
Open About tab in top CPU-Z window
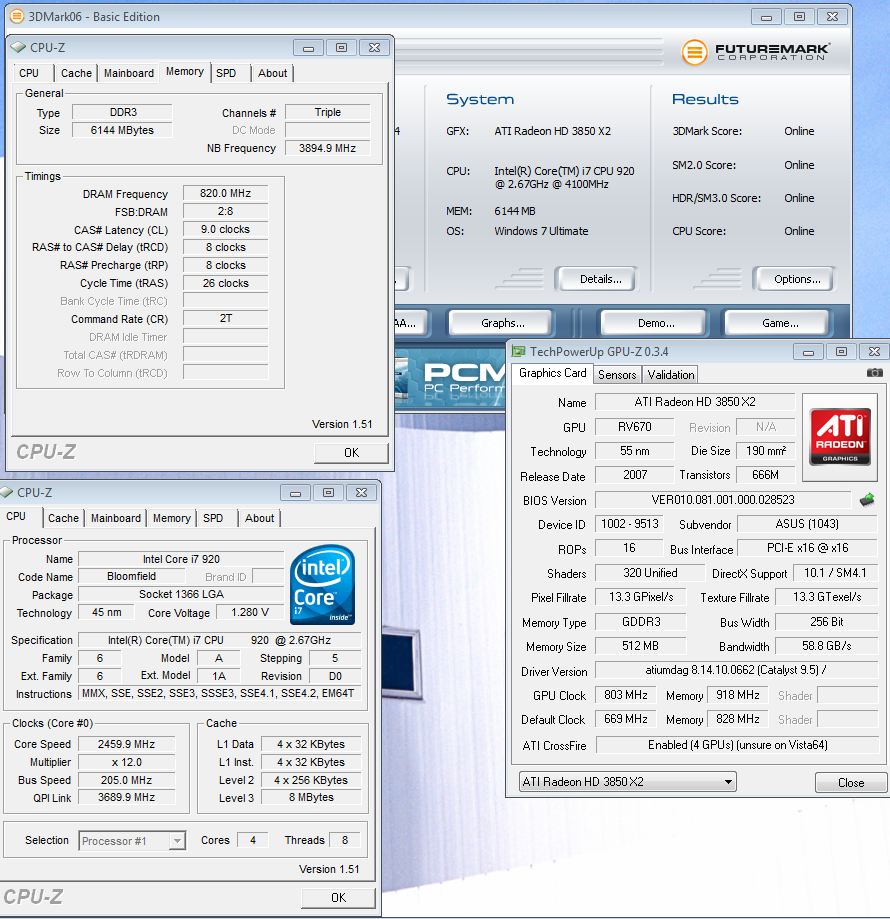point(272,73)
